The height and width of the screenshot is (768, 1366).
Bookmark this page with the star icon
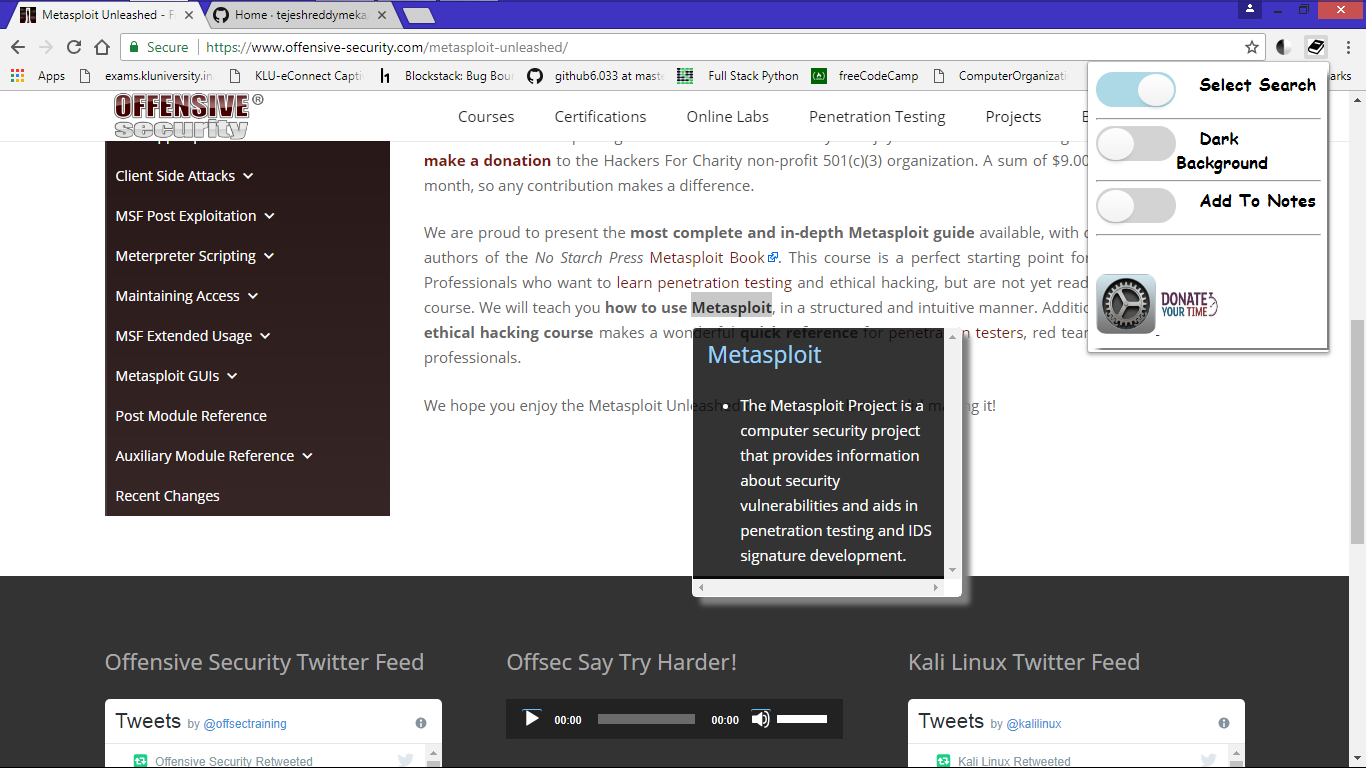1252,47
